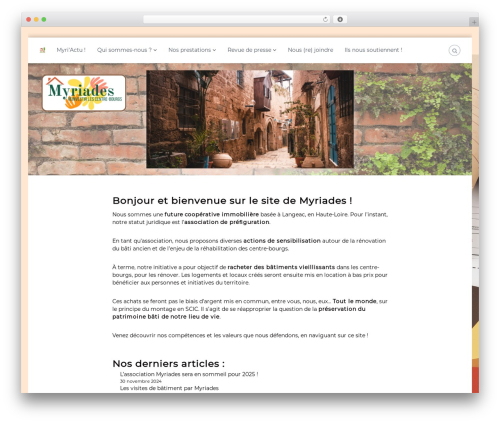
Task: Click the browser download icon beside address bar
Action: coord(340,20)
